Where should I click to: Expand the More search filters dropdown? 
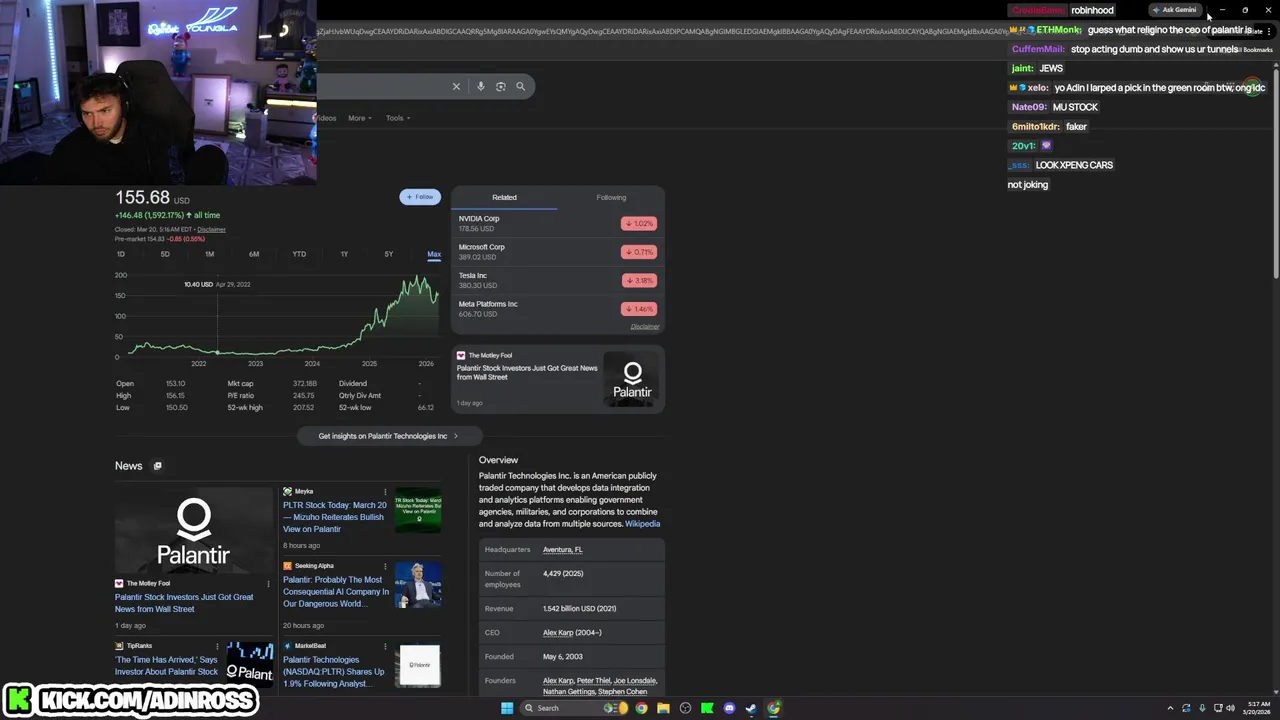pos(359,118)
